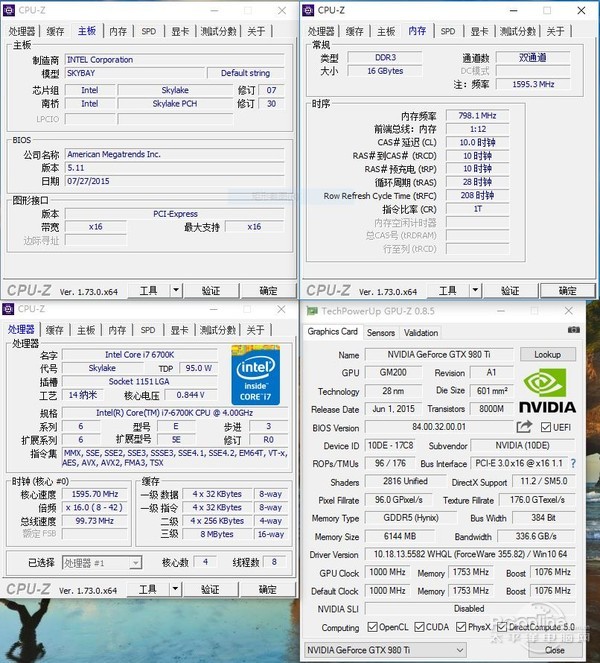Click 验证 button in memory CPU-Z window
The height and width of the screenshot is (663, 600).
tap(510, 290)
